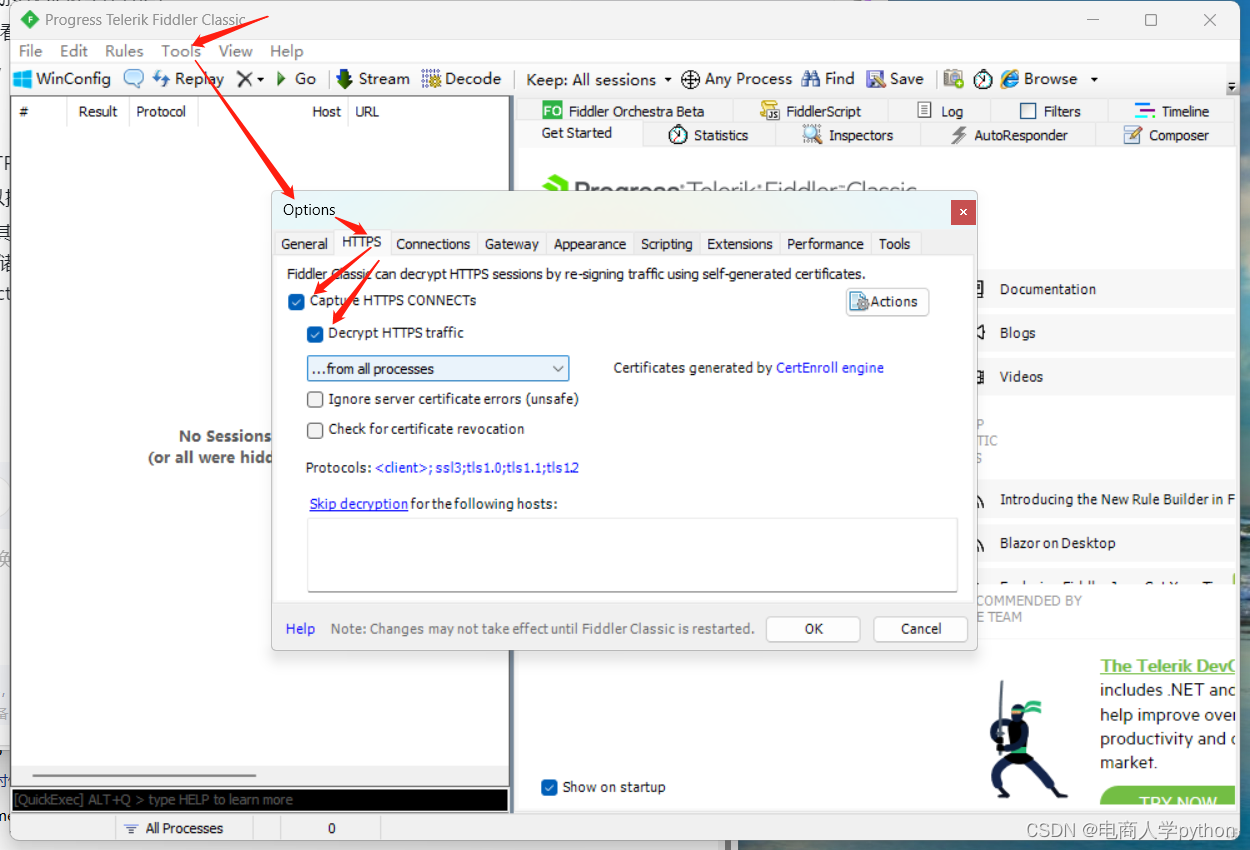Uncheck Capture HTTPS CONNECTs
1250x850 pixels.
pyautogui.click(x=296, y=301)
